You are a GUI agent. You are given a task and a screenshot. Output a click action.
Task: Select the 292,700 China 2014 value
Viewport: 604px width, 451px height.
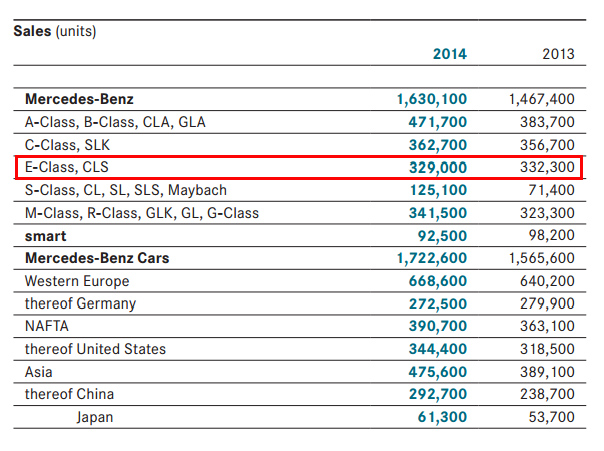(x=438, y=394)
